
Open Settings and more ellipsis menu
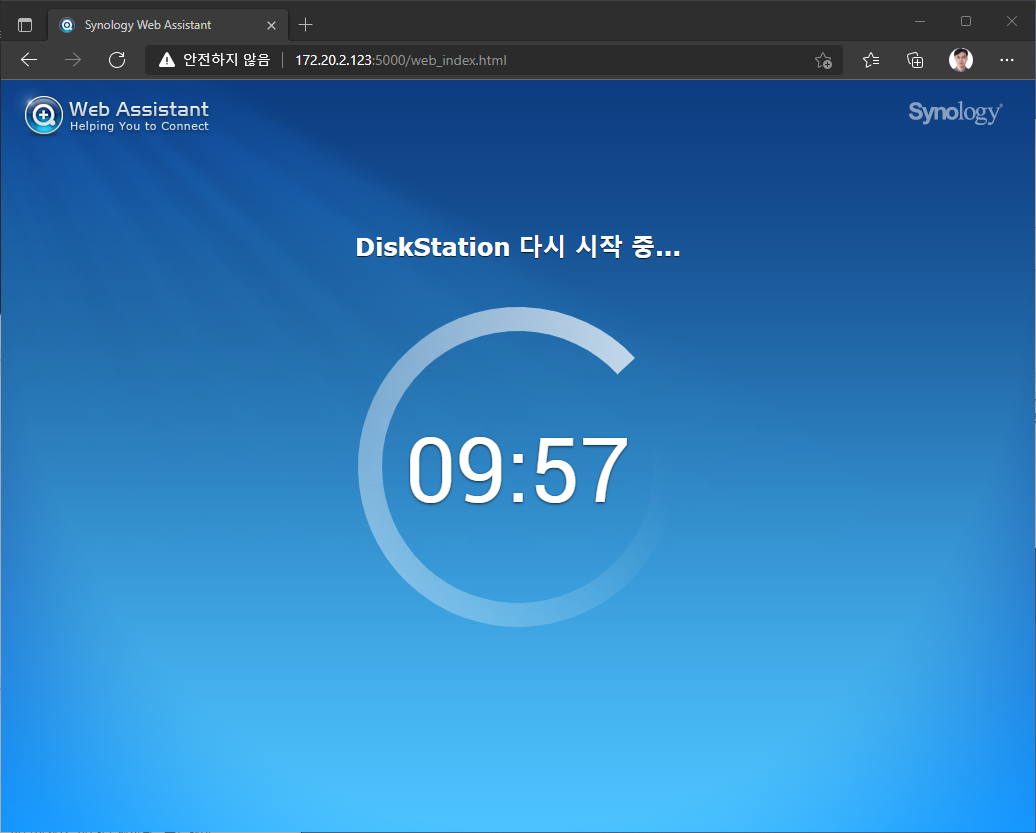[x=1006, y=60]
